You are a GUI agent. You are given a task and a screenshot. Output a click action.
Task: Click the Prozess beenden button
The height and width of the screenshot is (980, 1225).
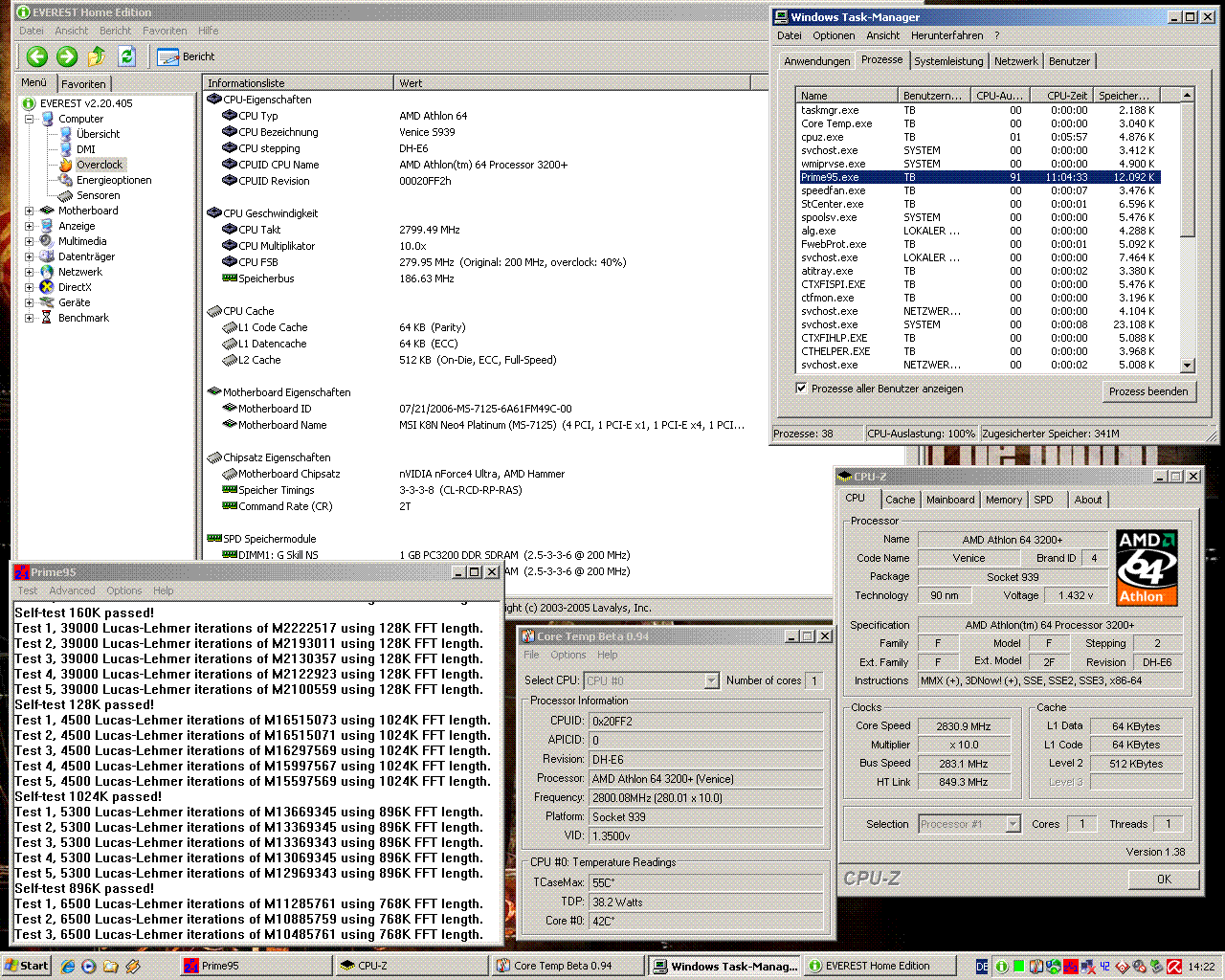coord(1147,391)
